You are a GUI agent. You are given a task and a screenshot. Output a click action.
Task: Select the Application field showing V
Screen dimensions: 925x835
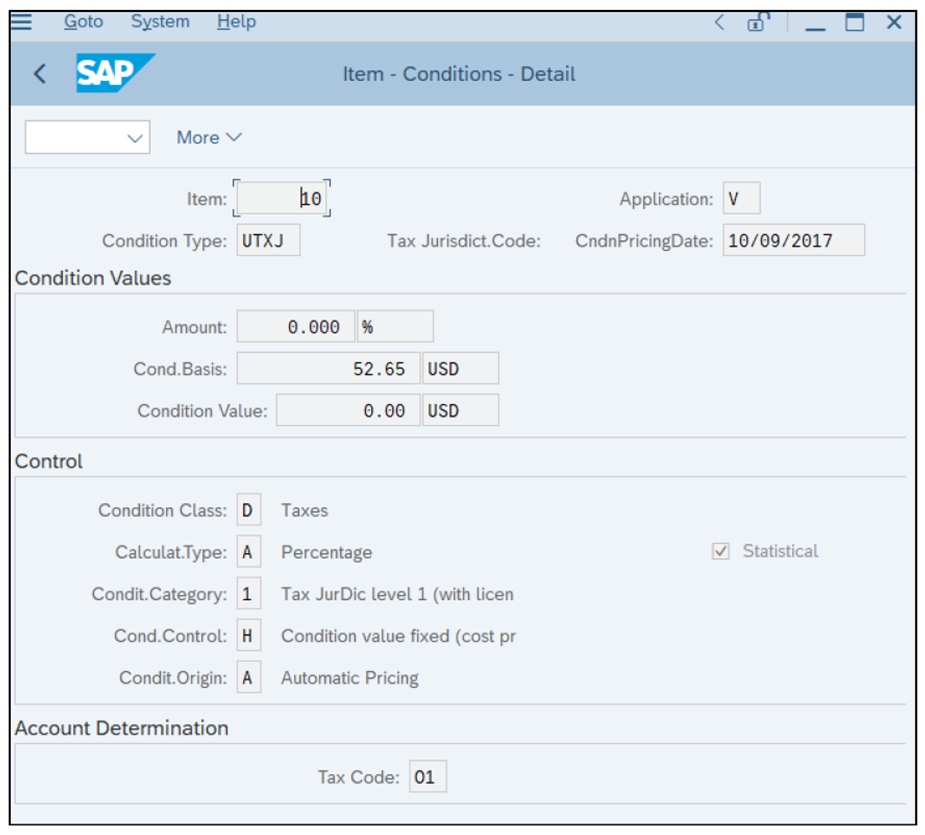tap(742, 198)
